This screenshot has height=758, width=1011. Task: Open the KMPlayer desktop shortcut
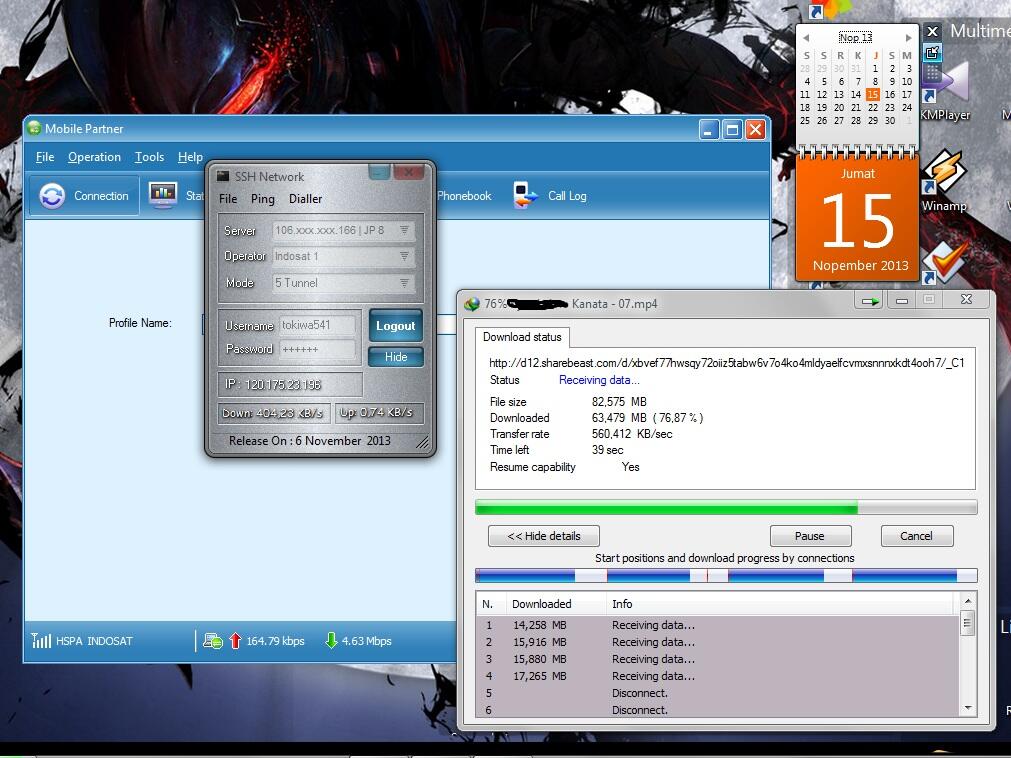pos(946,92)
